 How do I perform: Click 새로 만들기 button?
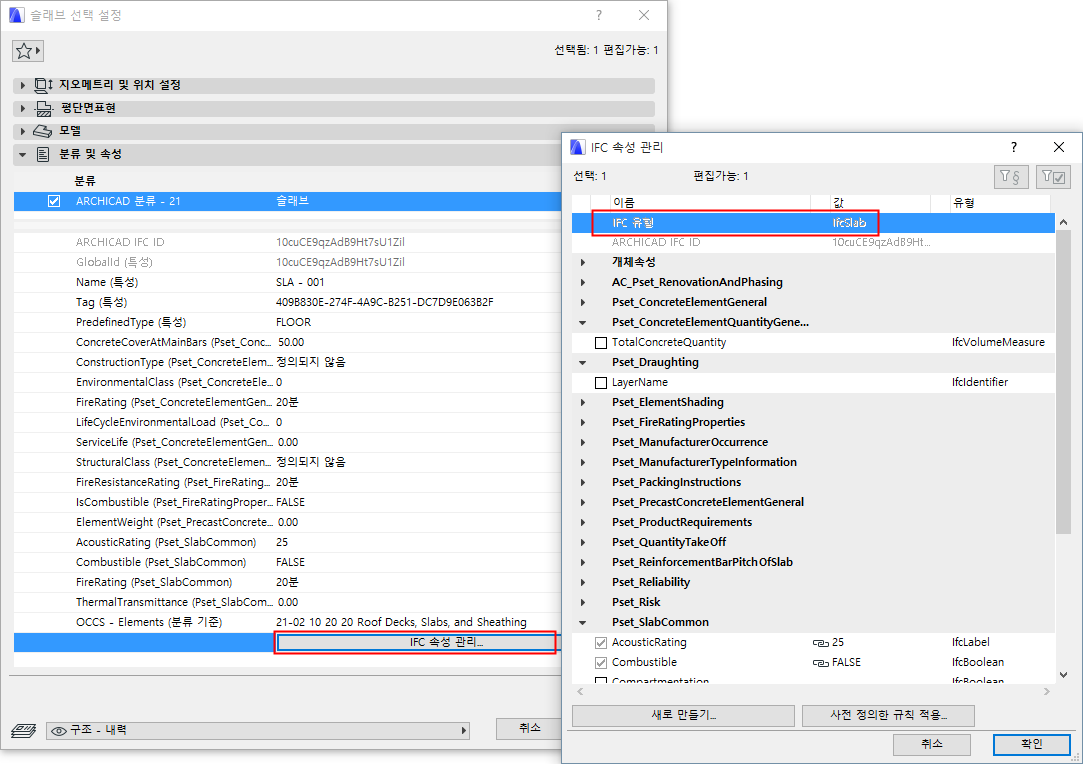click(683, 716)
